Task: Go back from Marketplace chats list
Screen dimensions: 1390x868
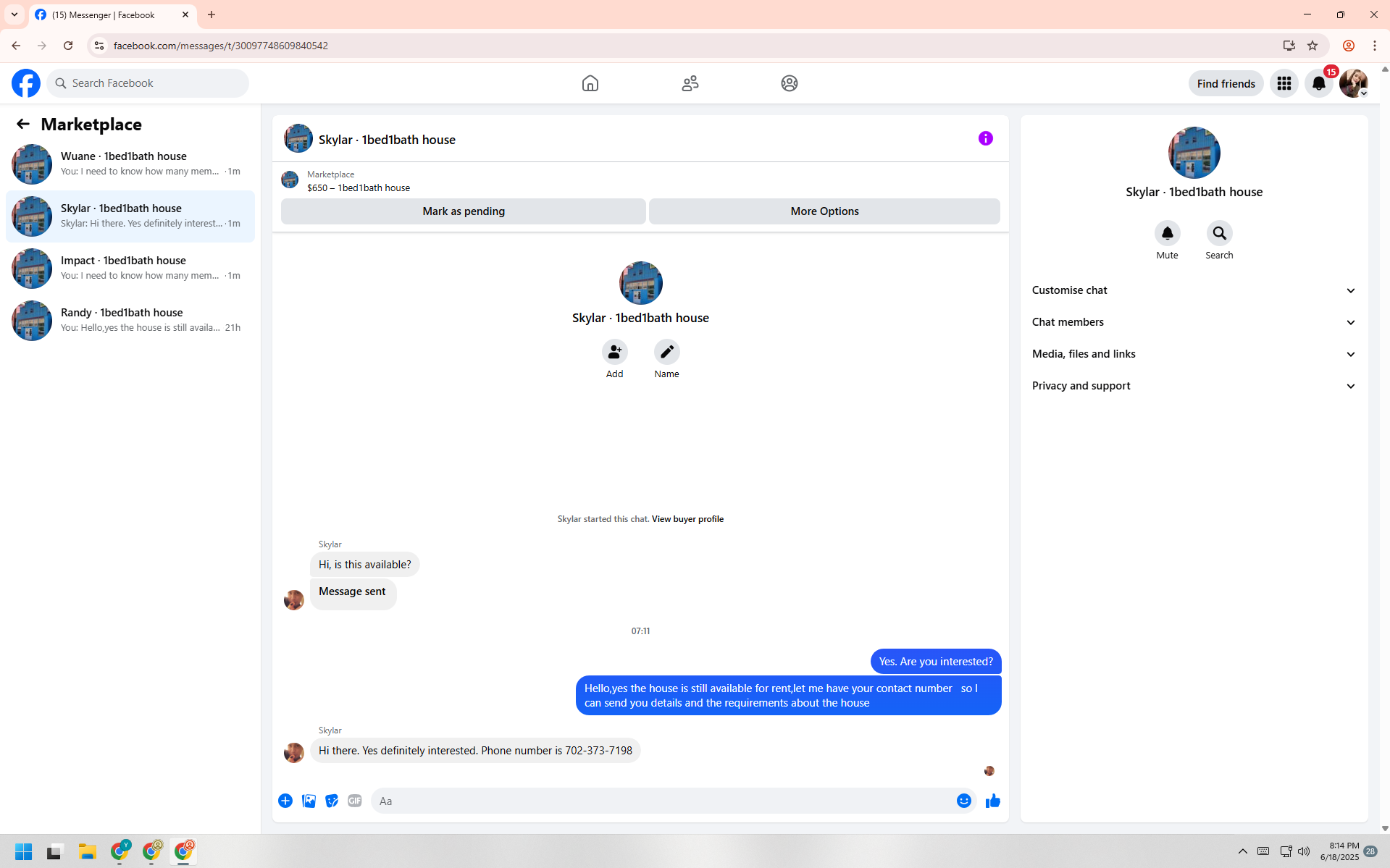Action: (x=23, y=124)
